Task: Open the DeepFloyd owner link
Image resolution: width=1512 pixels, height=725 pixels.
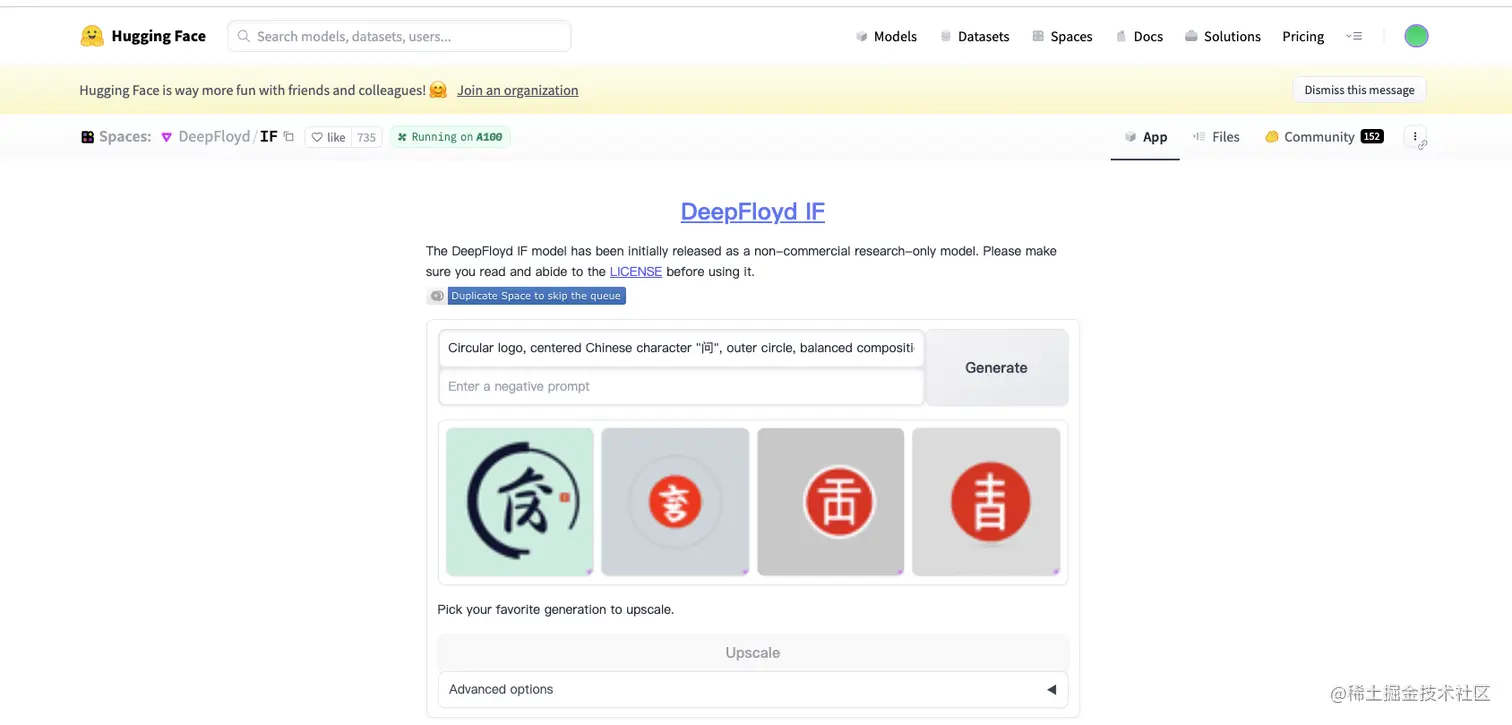Action: tap(214, 137)
